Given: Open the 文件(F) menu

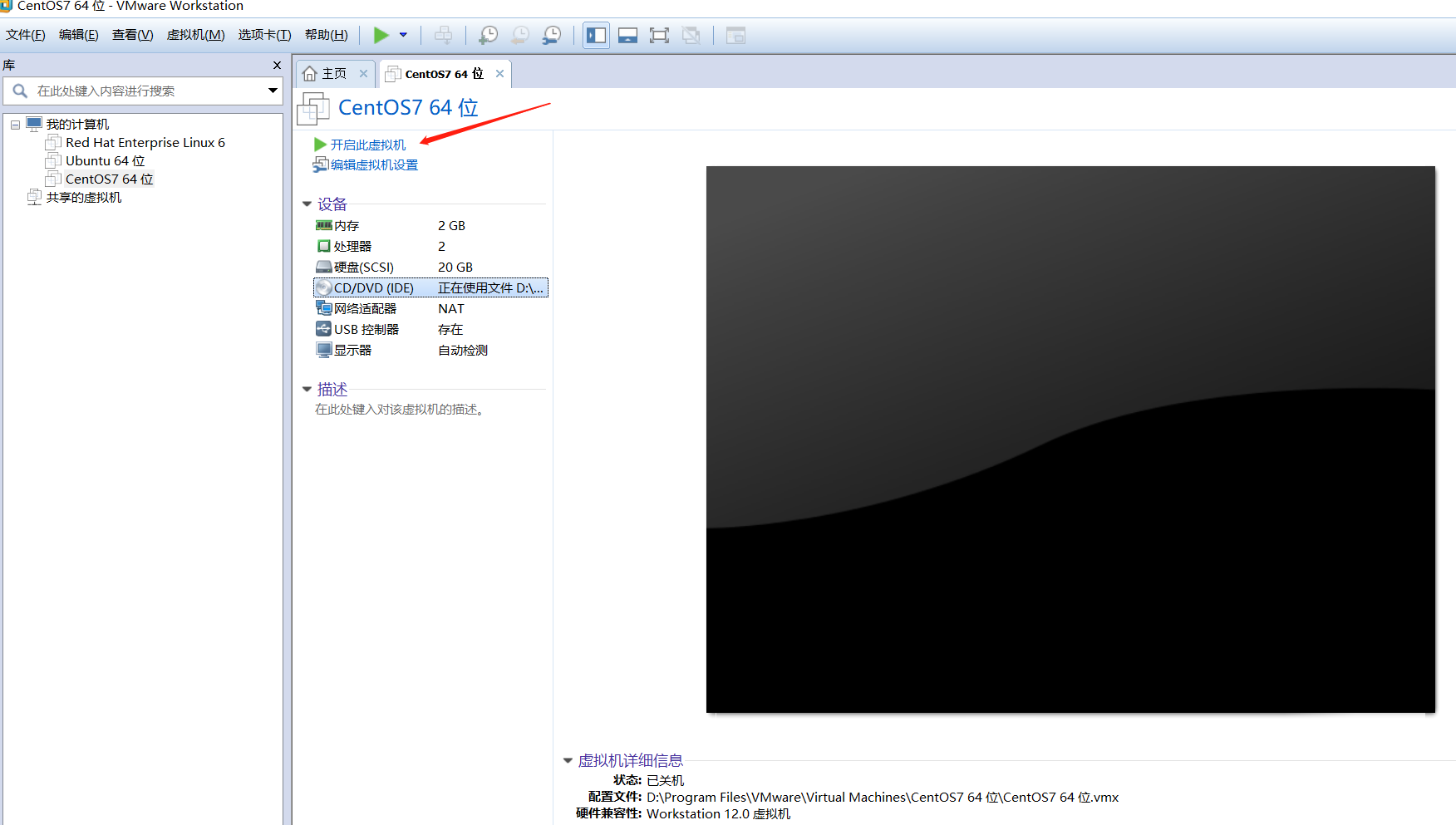Looking at the screenshot, I should [26, 35].
